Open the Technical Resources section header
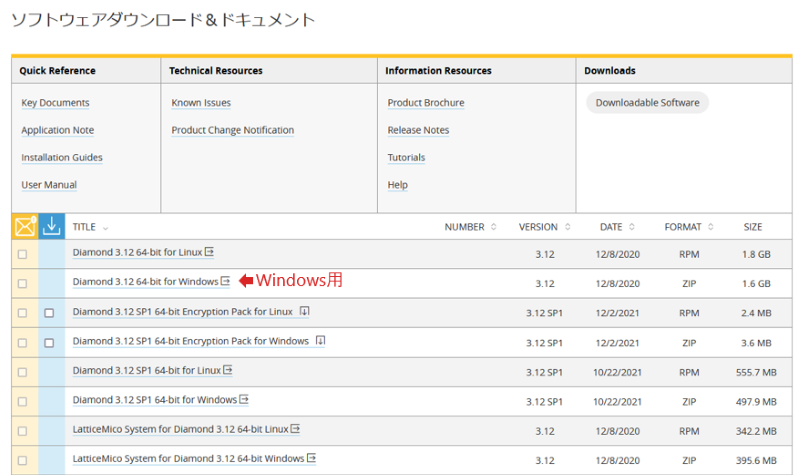Image resolution: width=800 pixels, height=475 pixels. (216, 70)
